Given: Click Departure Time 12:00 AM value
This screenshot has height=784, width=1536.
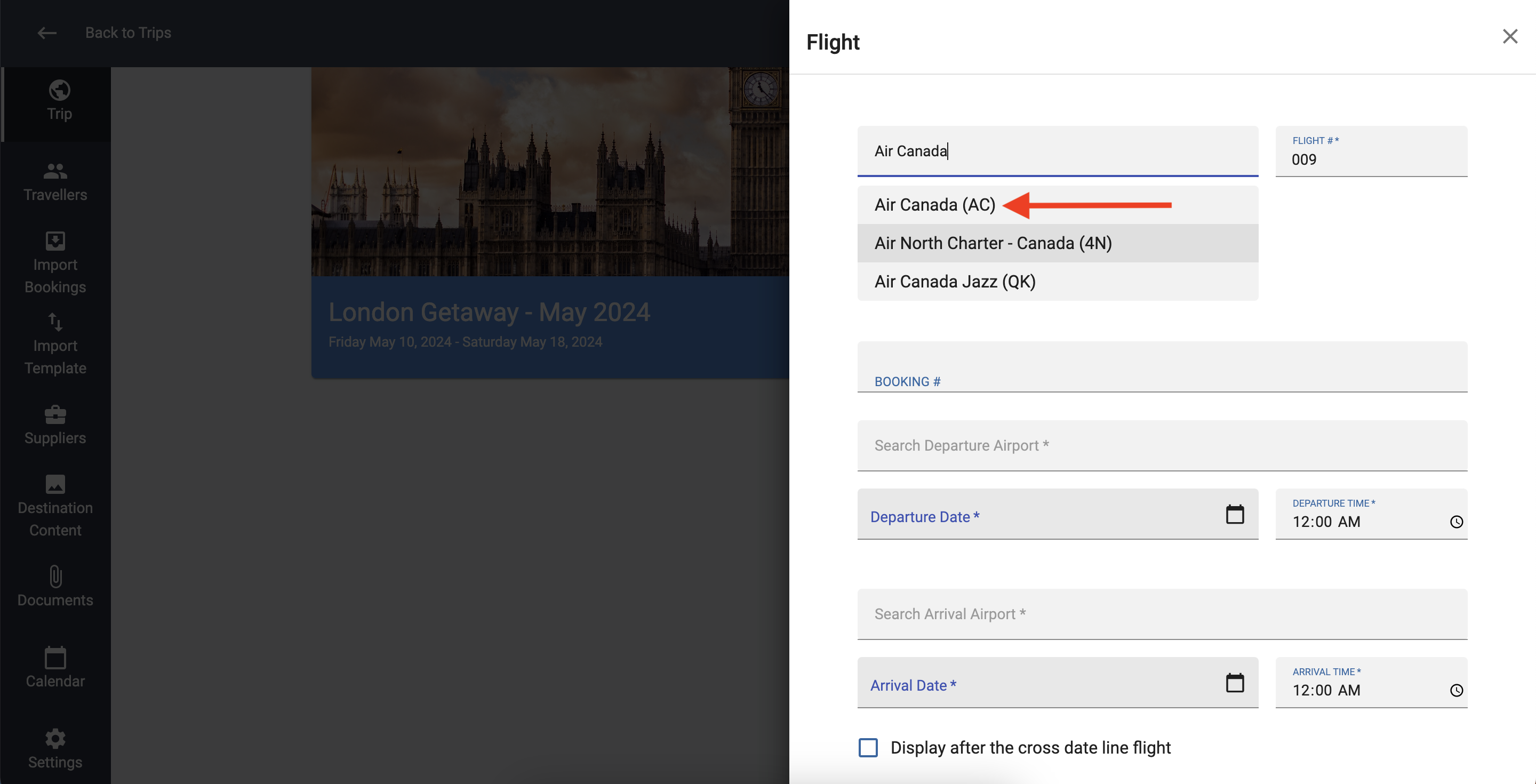Looking at the screenshot, I should coord(1326,522).
